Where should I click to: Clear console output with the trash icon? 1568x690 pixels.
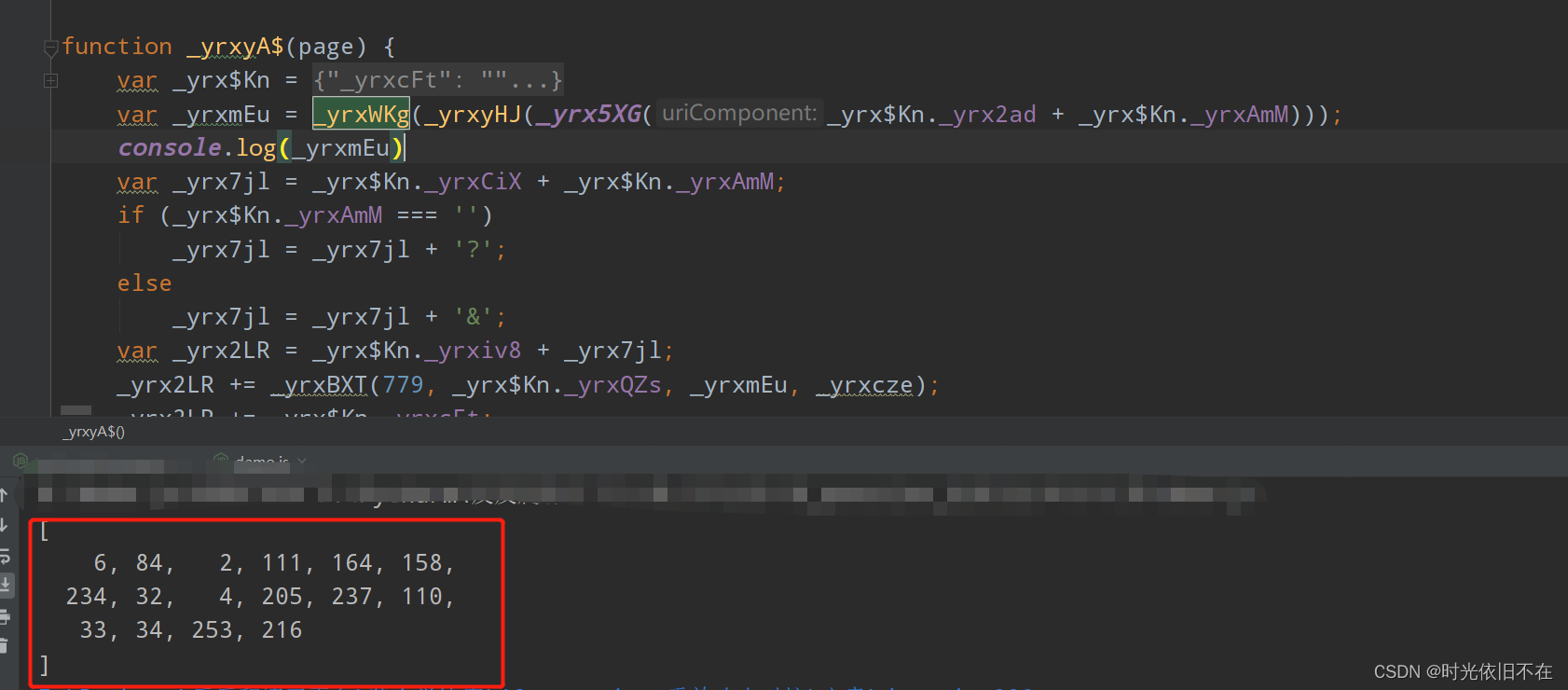tap(4, 645)
